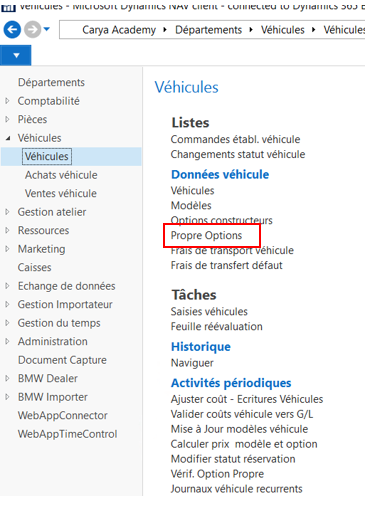Viewport: 377px width, 514px height.
Task: Open the Naviguer link
Action: pyautogui.click(x=192, y=363)
